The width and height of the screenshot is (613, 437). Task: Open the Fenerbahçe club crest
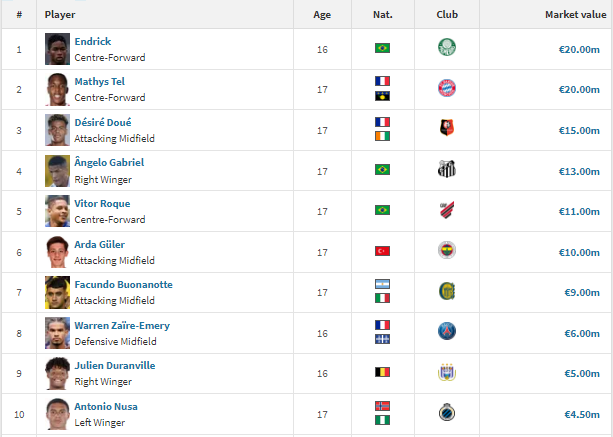[446, 250]
